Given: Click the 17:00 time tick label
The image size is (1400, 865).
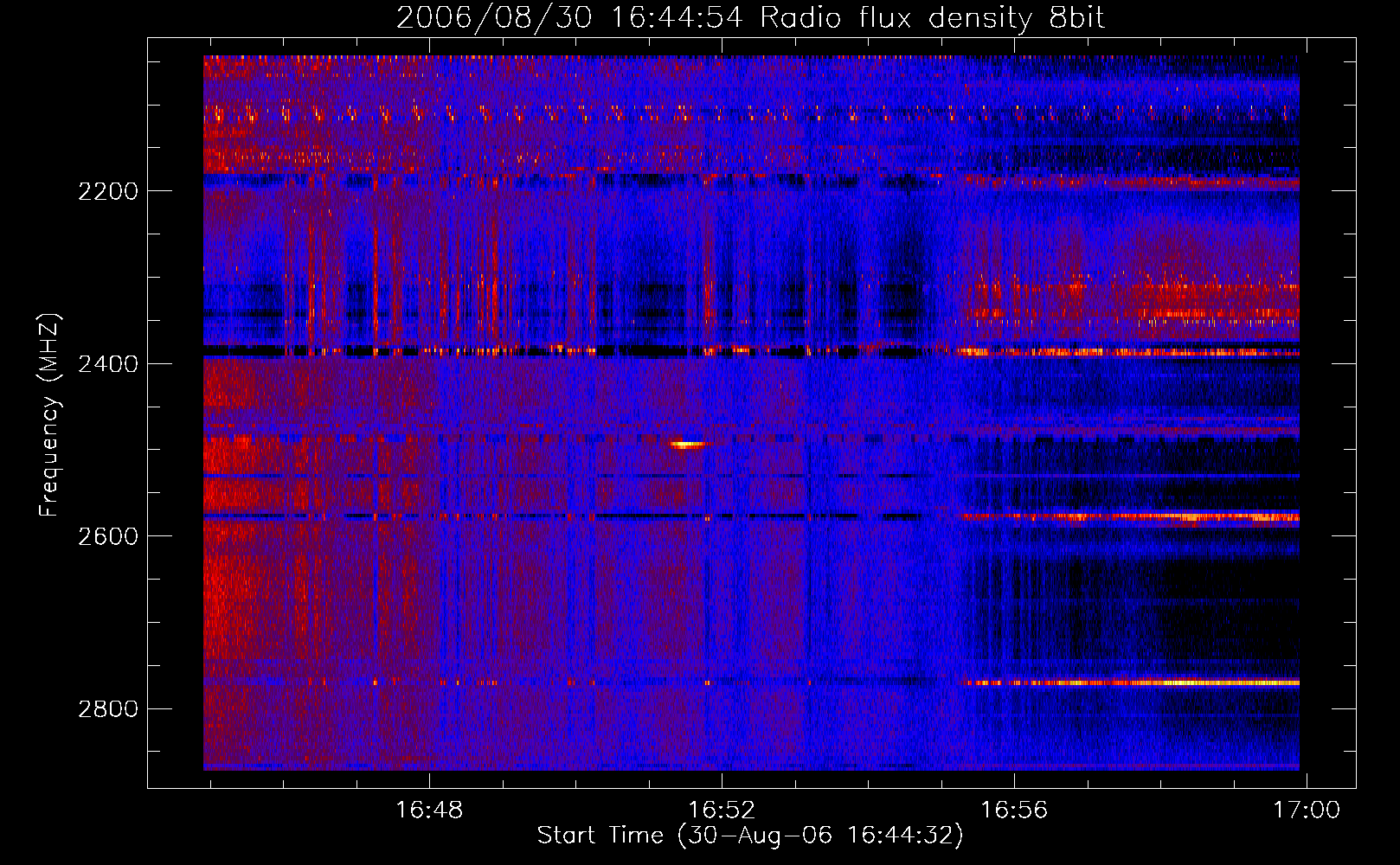Looking at the screenshot, I should [1306, 810].
